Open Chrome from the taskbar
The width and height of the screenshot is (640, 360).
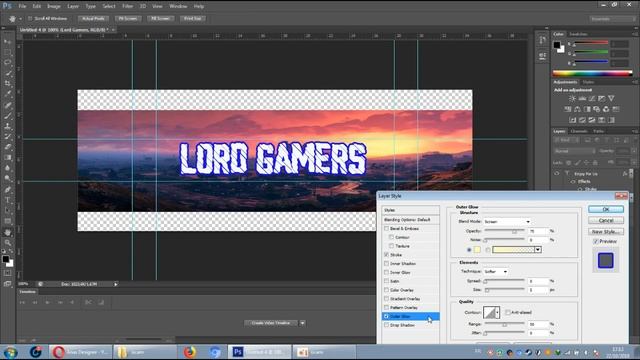pyautogui.click(x=215, y=352)
